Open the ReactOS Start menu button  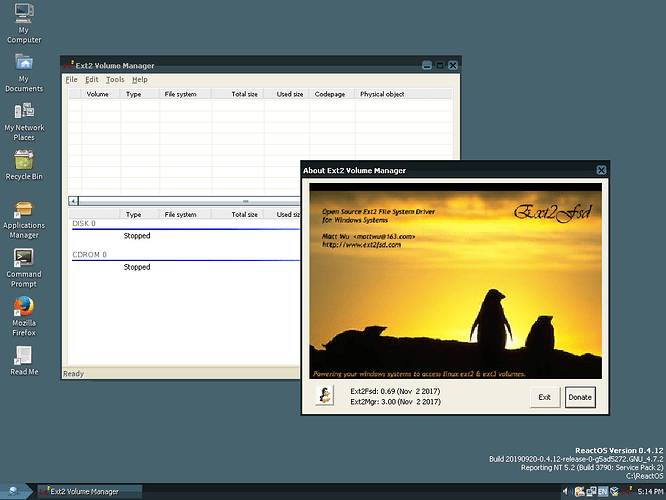coord(14,492)
